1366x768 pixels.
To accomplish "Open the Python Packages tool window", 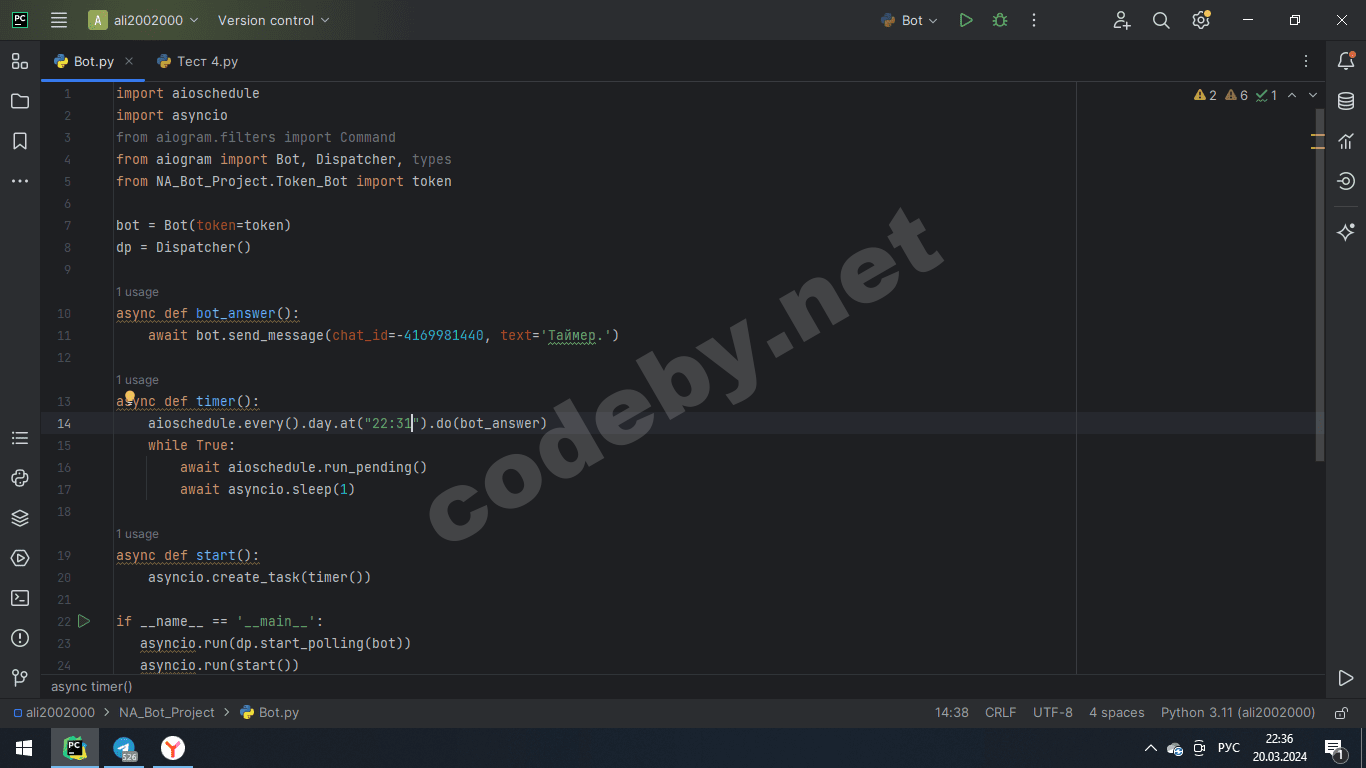I will 20,518.
